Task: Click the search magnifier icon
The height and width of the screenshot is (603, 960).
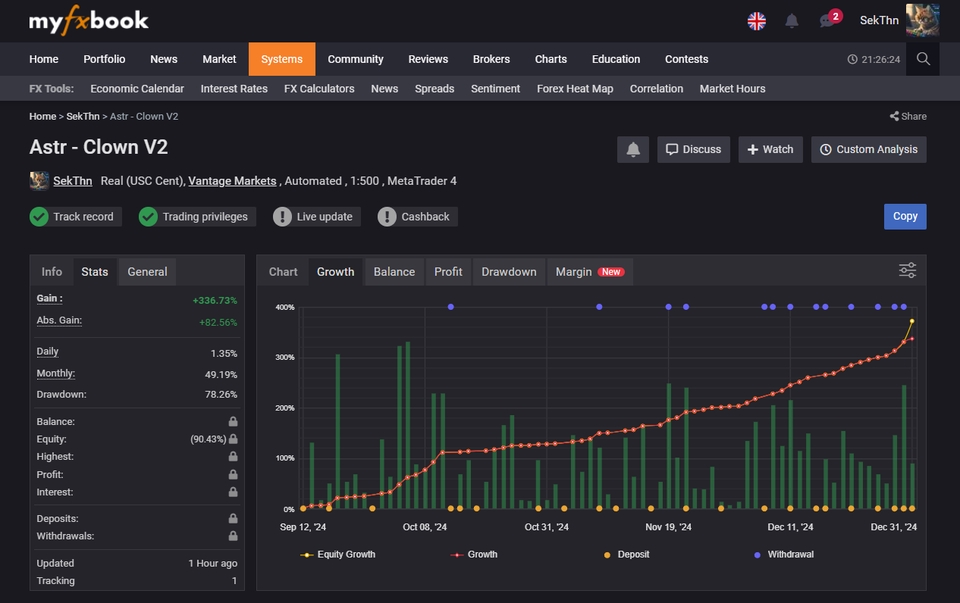Action: pyautogui.click(x=923, y=59)
